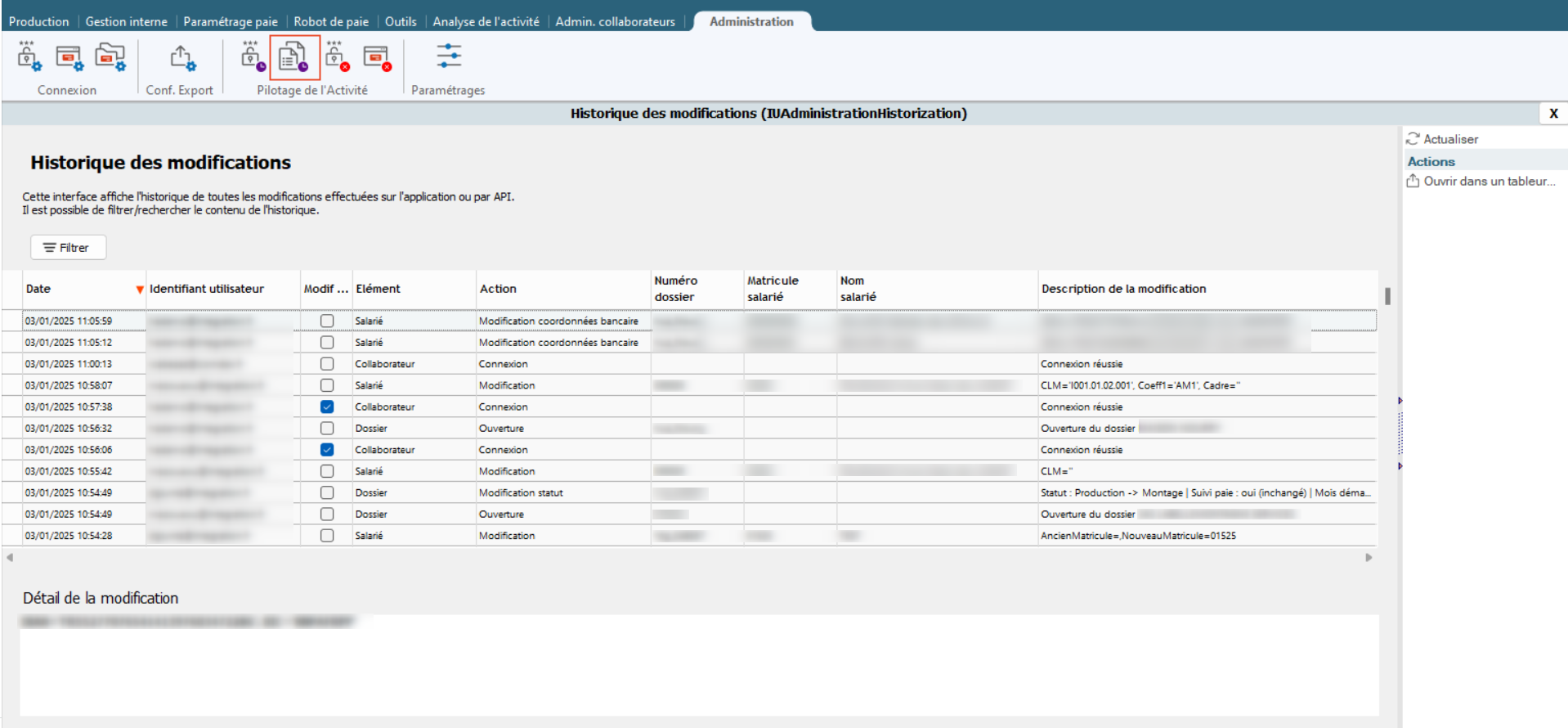The width and height of the screenshot is (1568, 728).
Task: Click the Date column sort arrow
Action: (140, 290)
